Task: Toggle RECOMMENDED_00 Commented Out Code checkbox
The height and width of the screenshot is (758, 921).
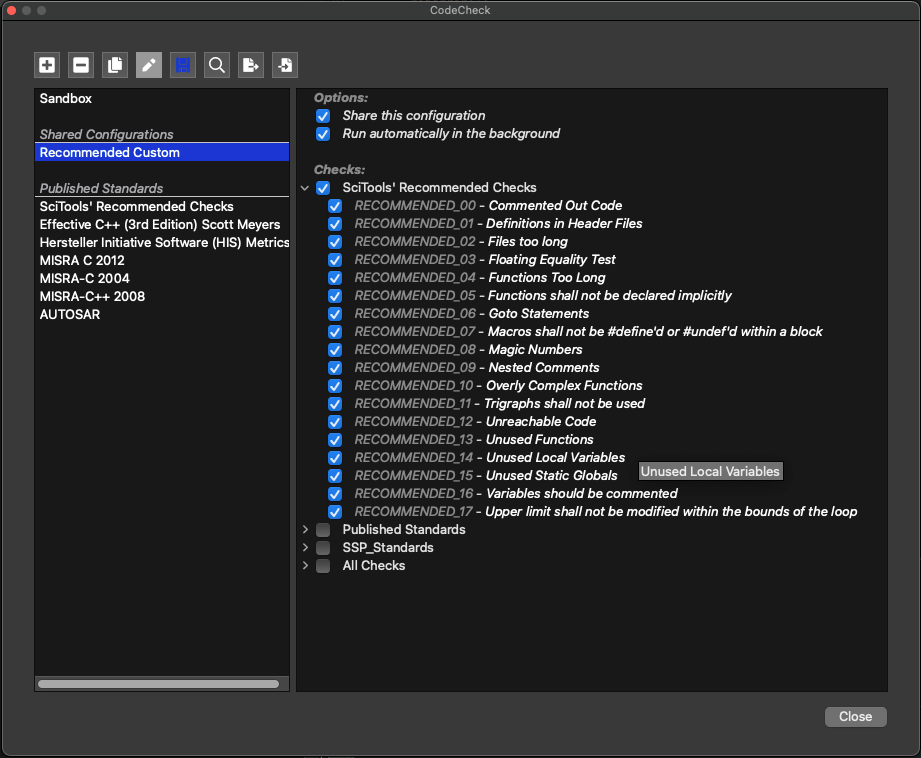Action: [x=335, y=206]
